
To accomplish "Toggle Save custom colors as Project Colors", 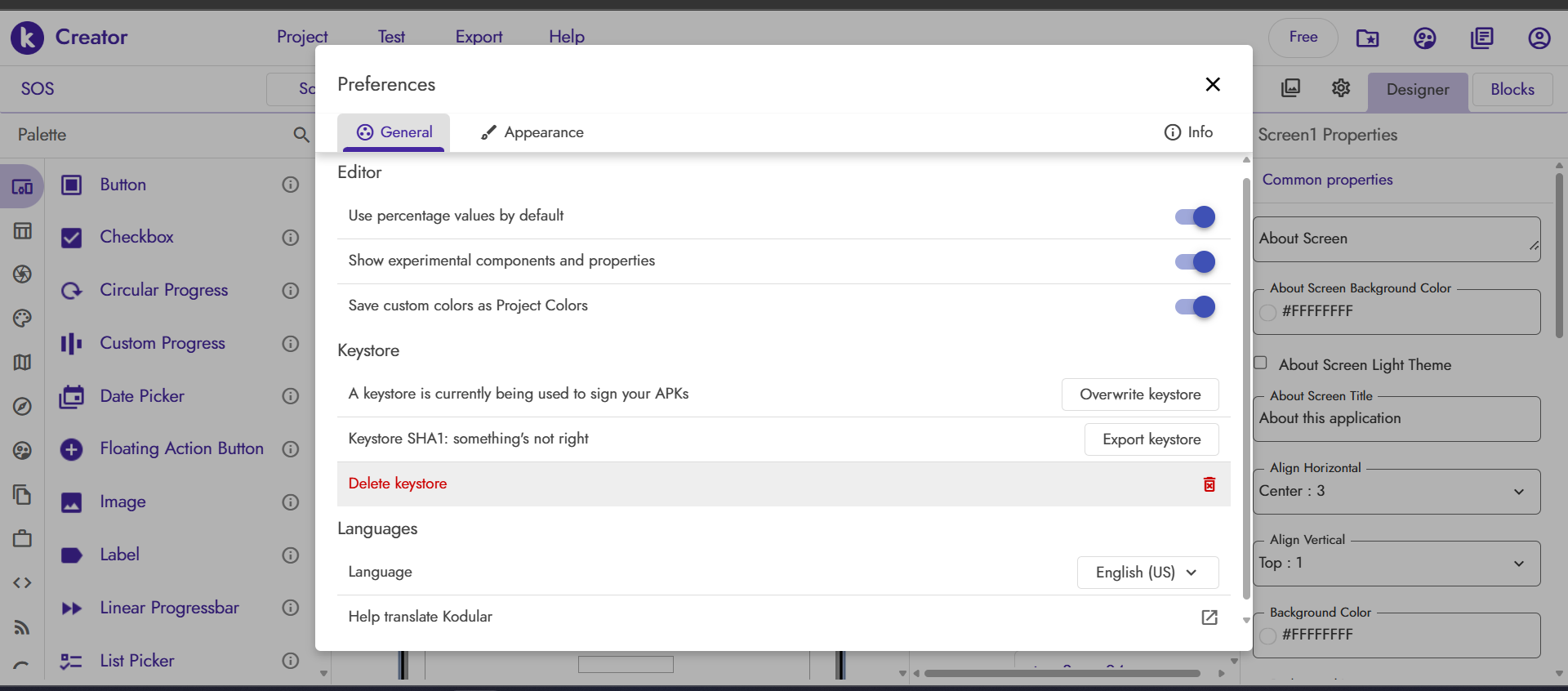I will click(1195, 306).
